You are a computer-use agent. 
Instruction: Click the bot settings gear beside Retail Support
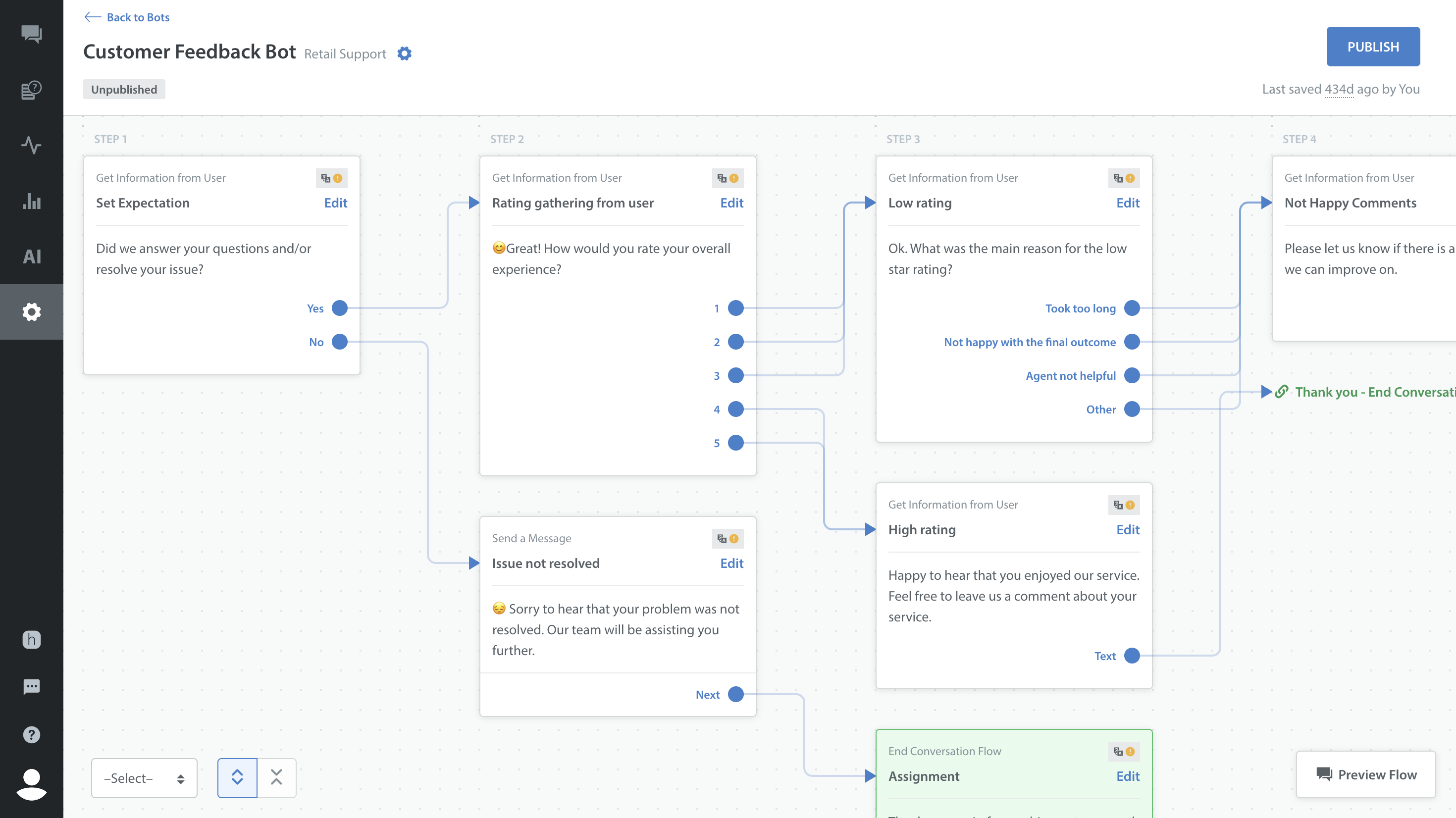click(x=404, y=53)
